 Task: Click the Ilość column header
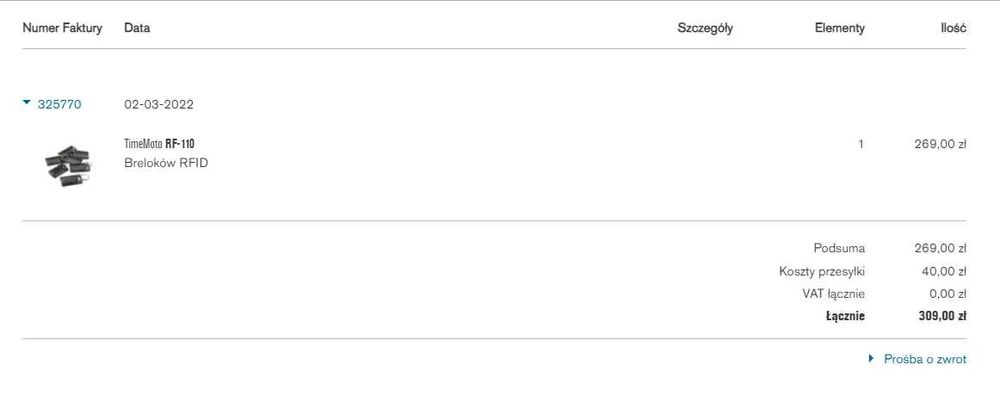(x=953, y=28)
